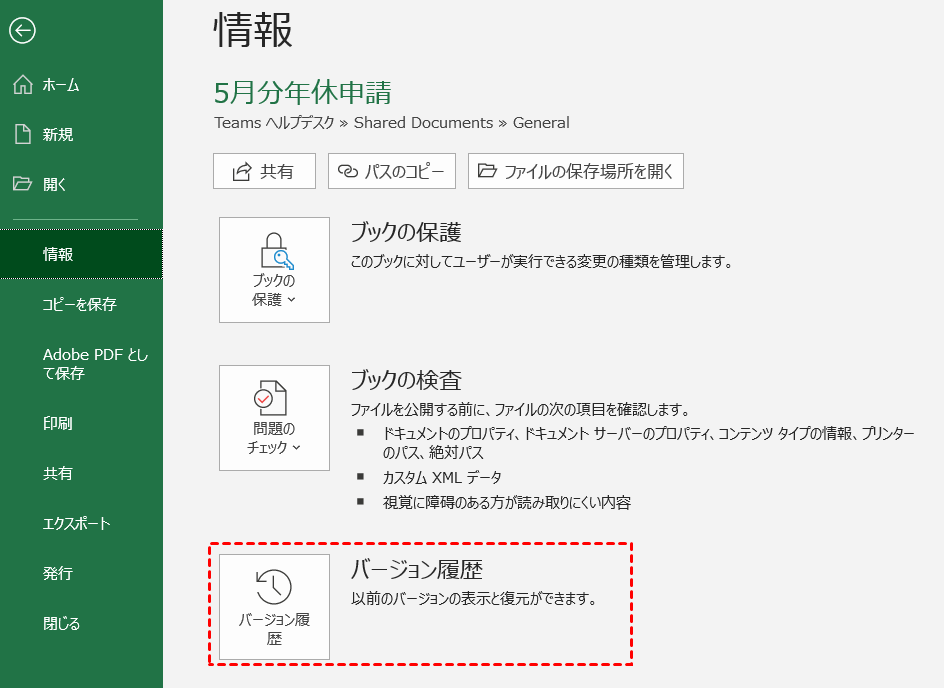Open コピーを保存 from the sidebar
The width and height of the screenshot is (944, 688).
[79, 304]
